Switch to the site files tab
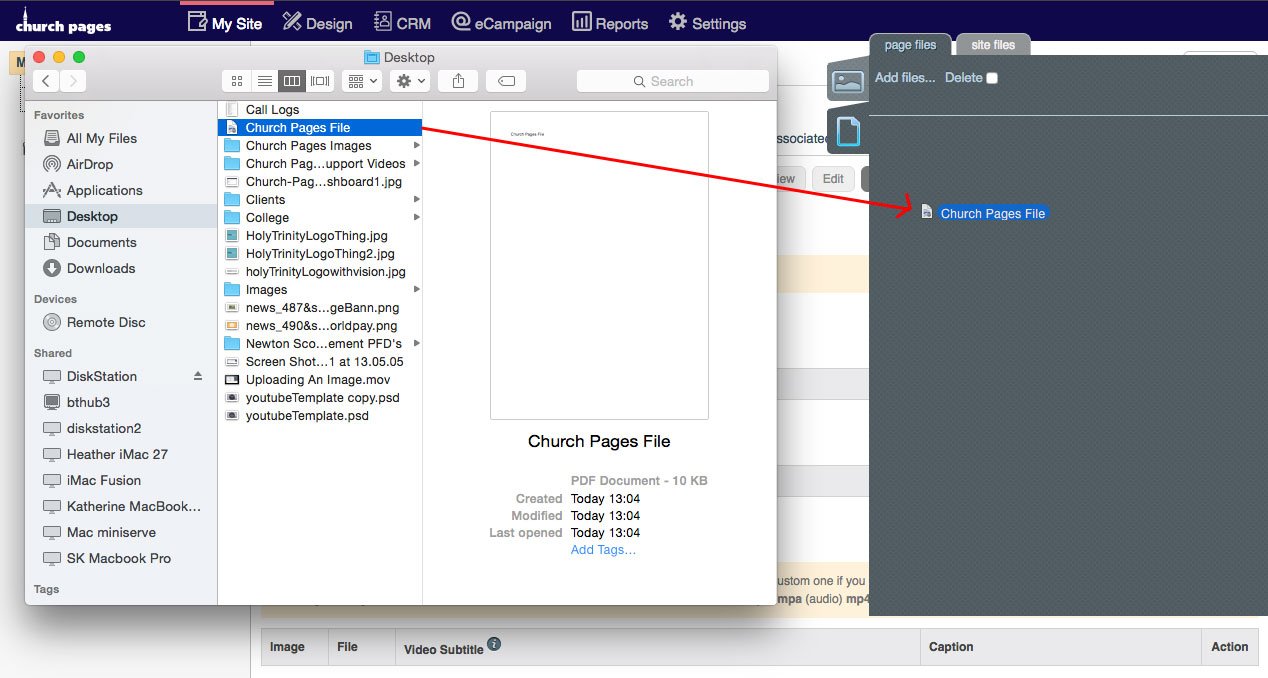 [993, 45]
